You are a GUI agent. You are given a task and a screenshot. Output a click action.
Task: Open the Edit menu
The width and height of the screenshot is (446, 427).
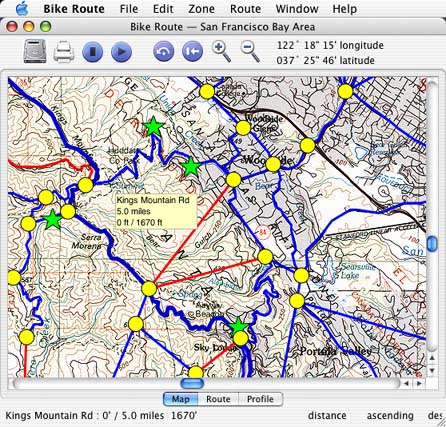pyautogui.click(x=163, y=9)
